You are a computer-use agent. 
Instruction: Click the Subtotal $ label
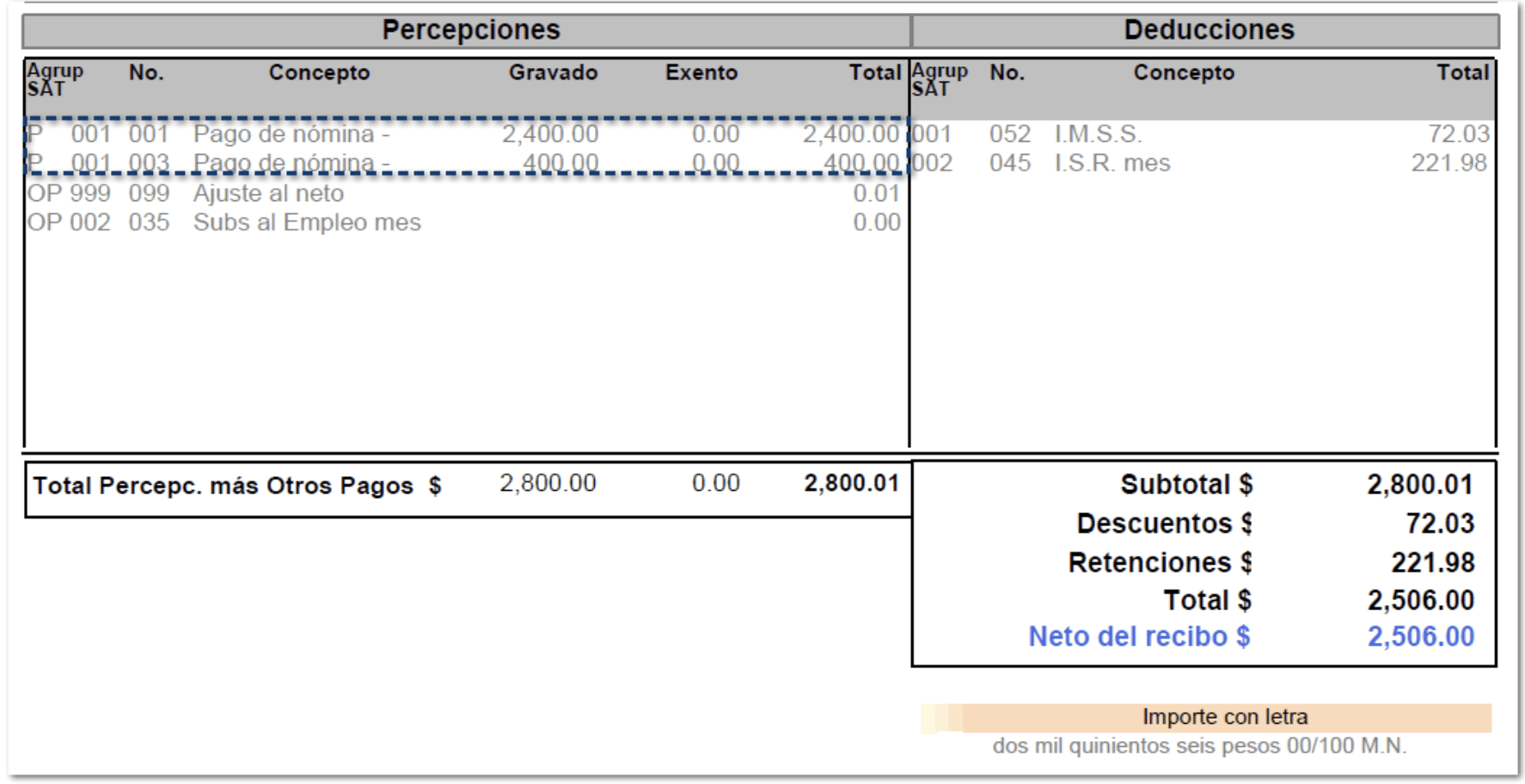(1185, 485)
